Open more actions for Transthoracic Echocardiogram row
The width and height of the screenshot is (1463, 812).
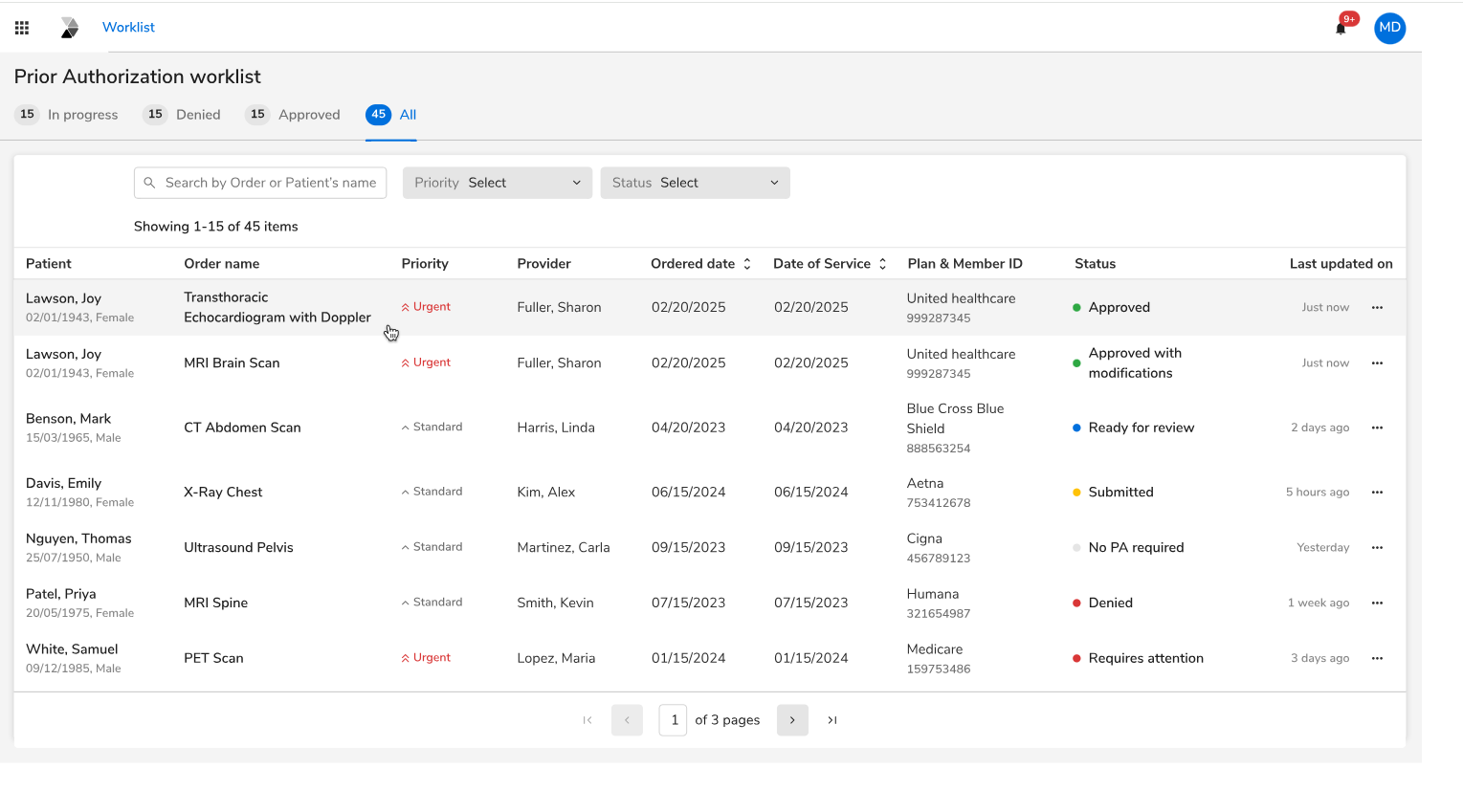(1377, 307)
